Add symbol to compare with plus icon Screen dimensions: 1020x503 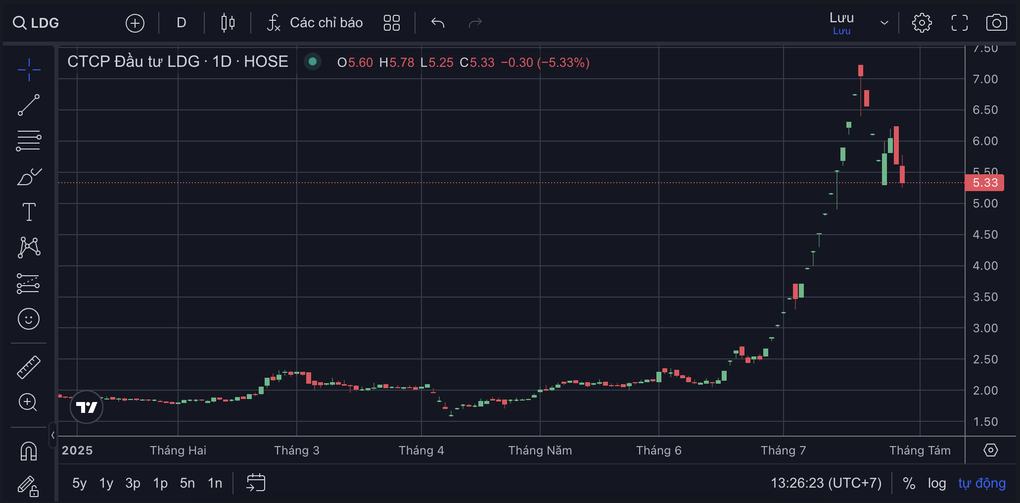coord(135,23)
